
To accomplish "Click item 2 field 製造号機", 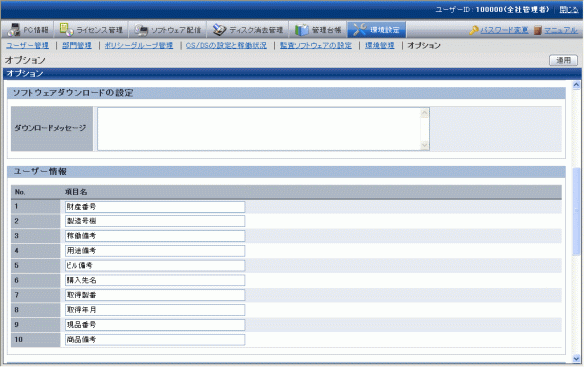I will (155, 221).
